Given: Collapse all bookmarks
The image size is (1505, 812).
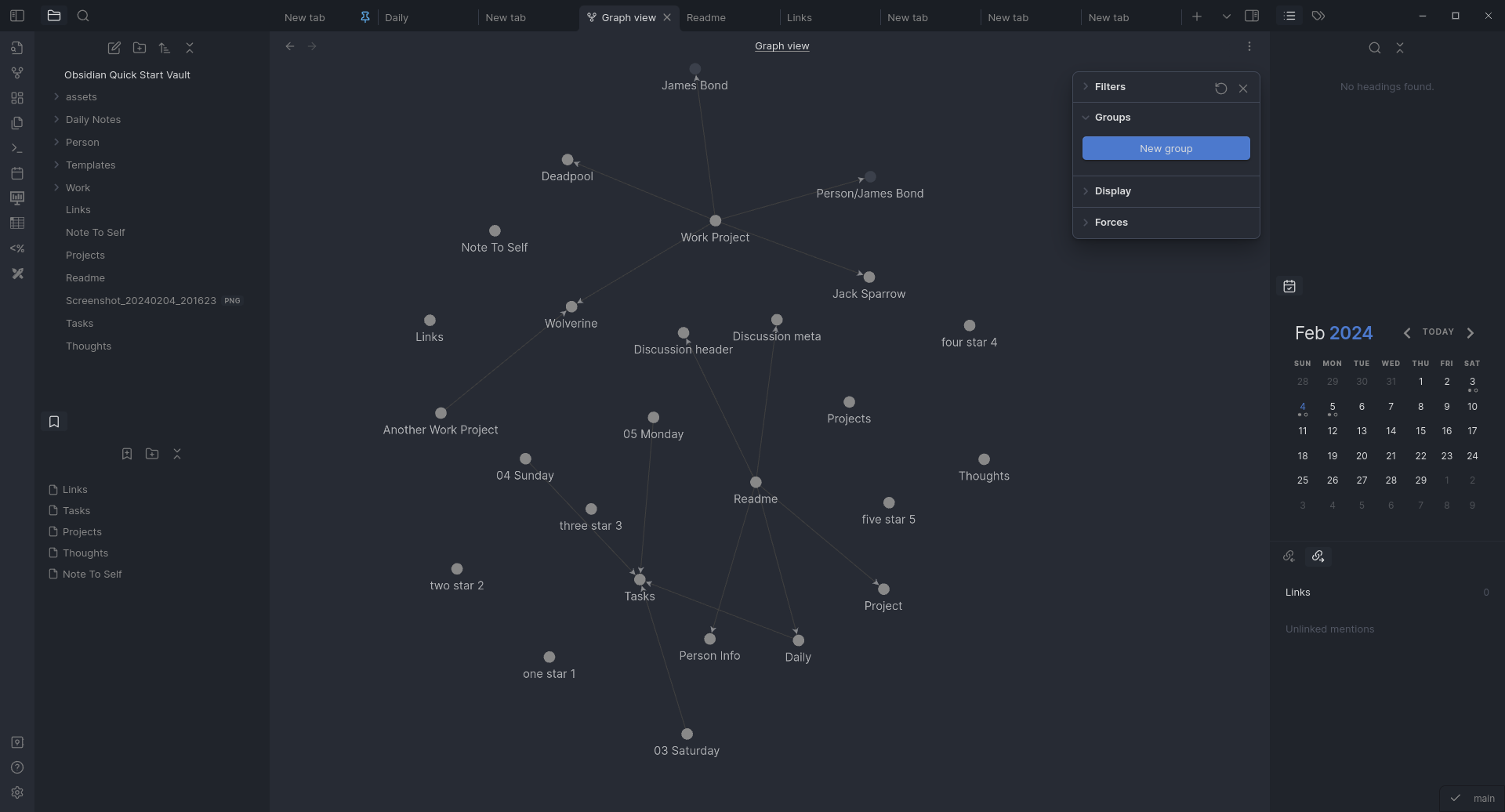Looking at the screenshot, I should (x=177, y=454).
